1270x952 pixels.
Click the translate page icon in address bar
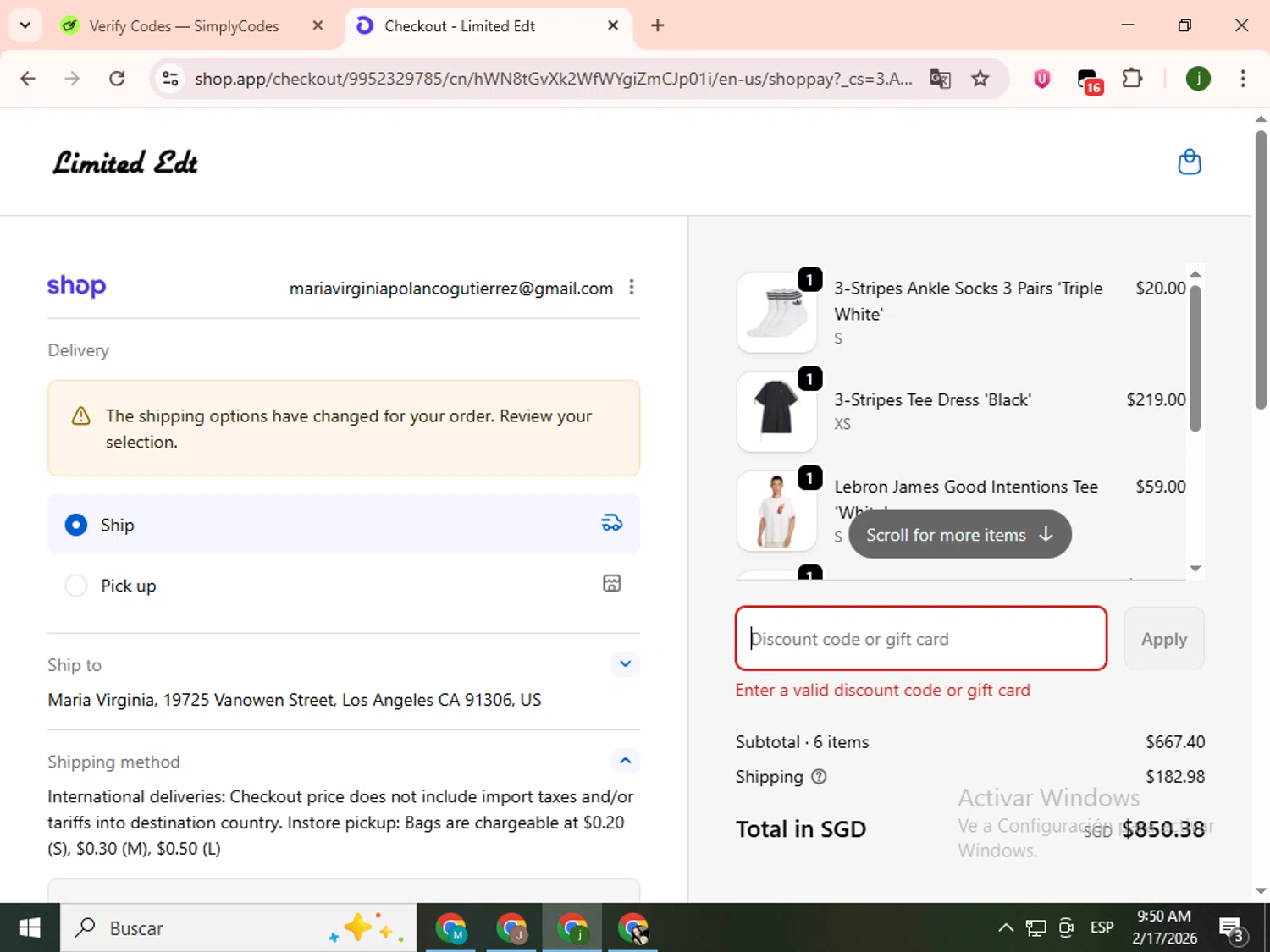coord(940,79)
